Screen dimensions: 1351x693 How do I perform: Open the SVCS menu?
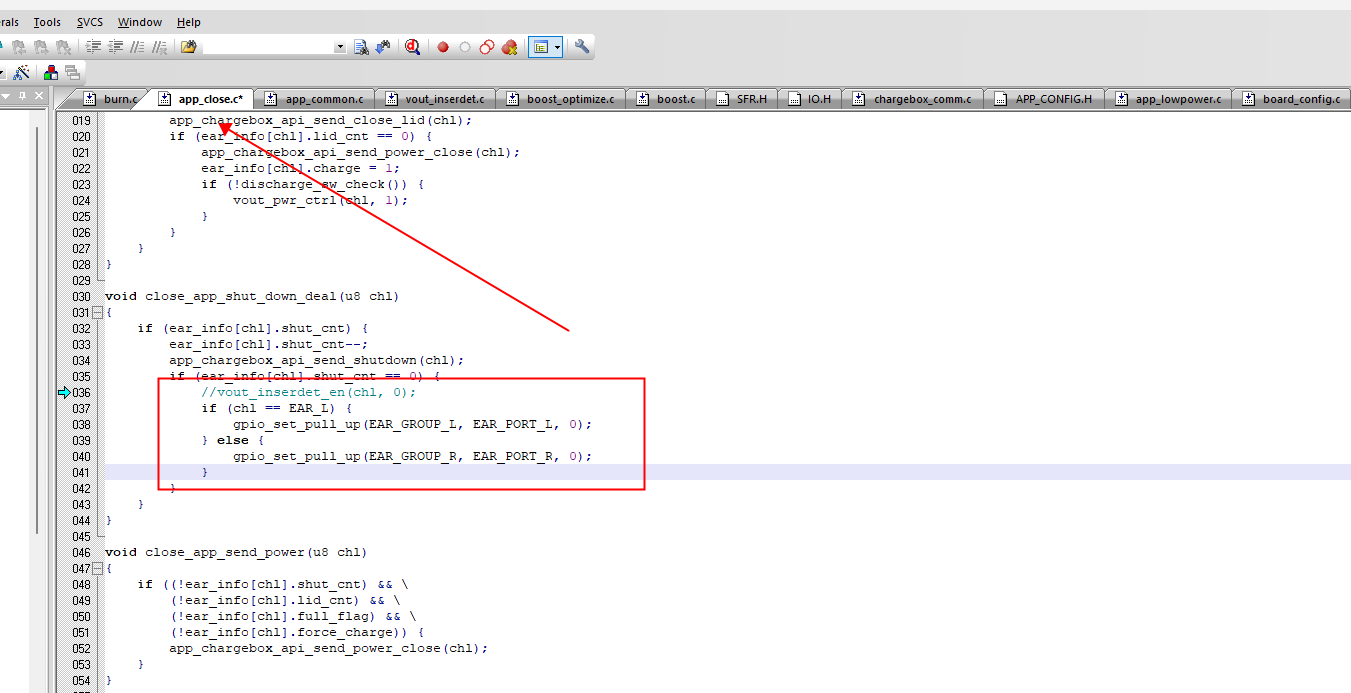(90, 22)
